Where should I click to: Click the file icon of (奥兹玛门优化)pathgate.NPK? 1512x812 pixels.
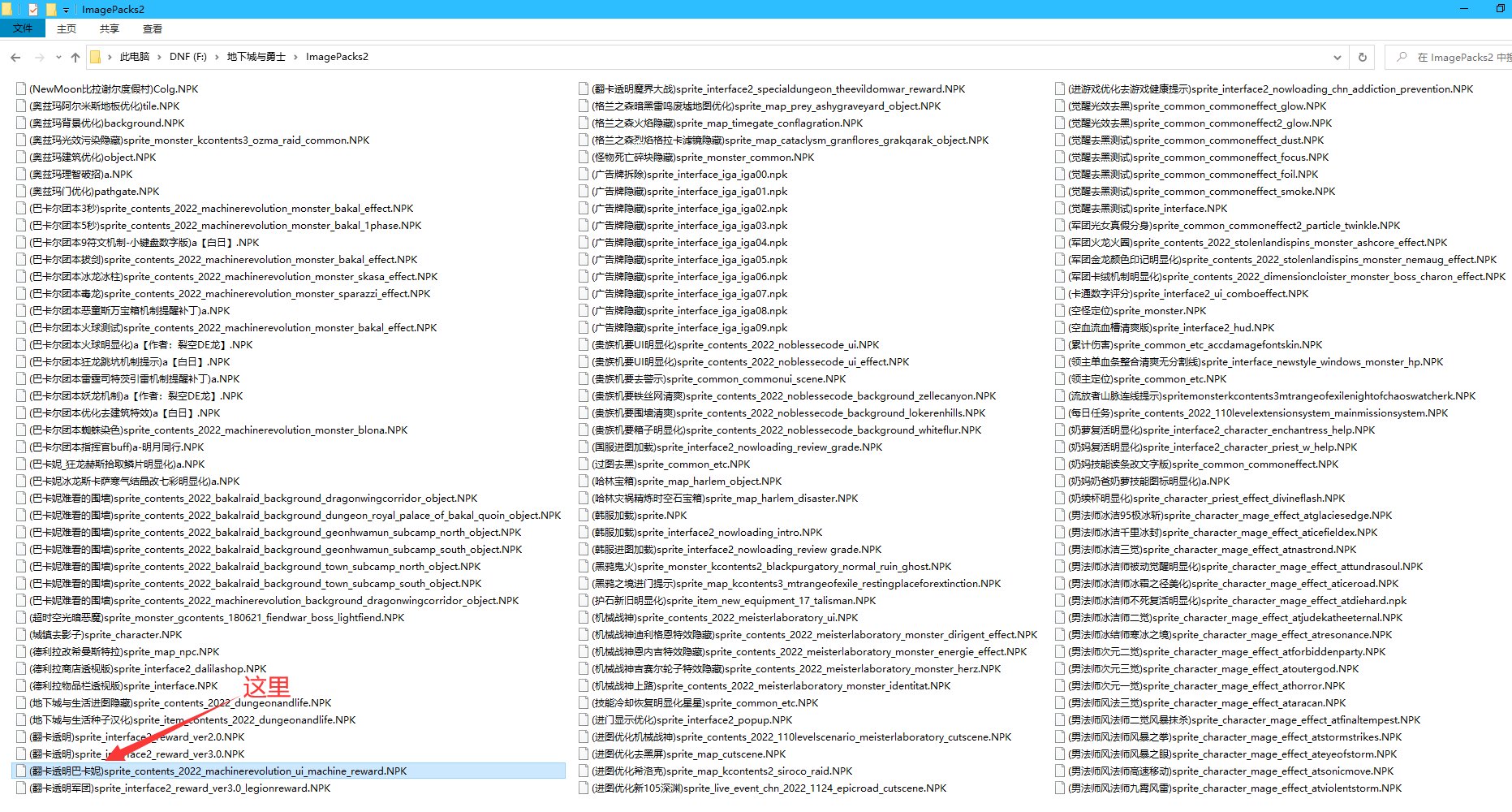pos(21,191)
